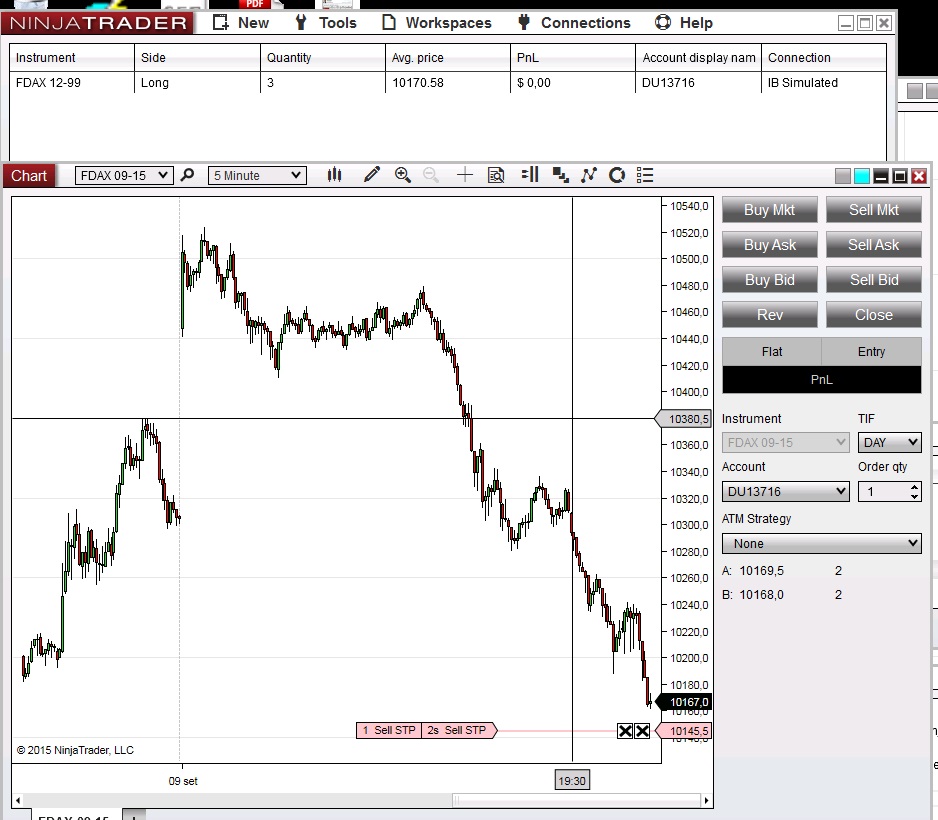Image resolution: width=938 pixels, height=820 pixels.
Task: Expand the chart instrument selector FDAX 09-15
Action: click(x=124, y=175)
